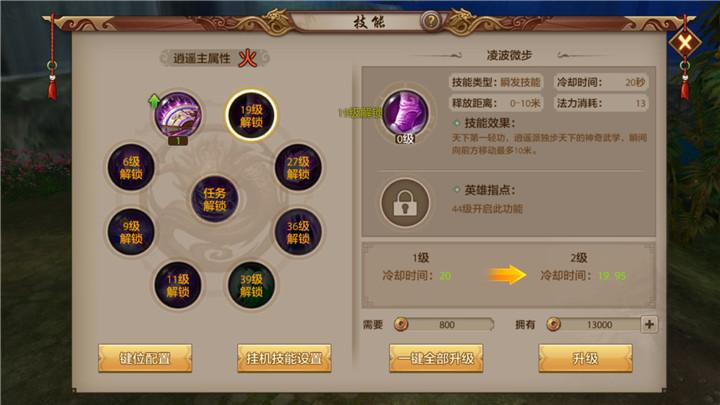Select the unlocked purple fan skill icon

coord(178,114)
